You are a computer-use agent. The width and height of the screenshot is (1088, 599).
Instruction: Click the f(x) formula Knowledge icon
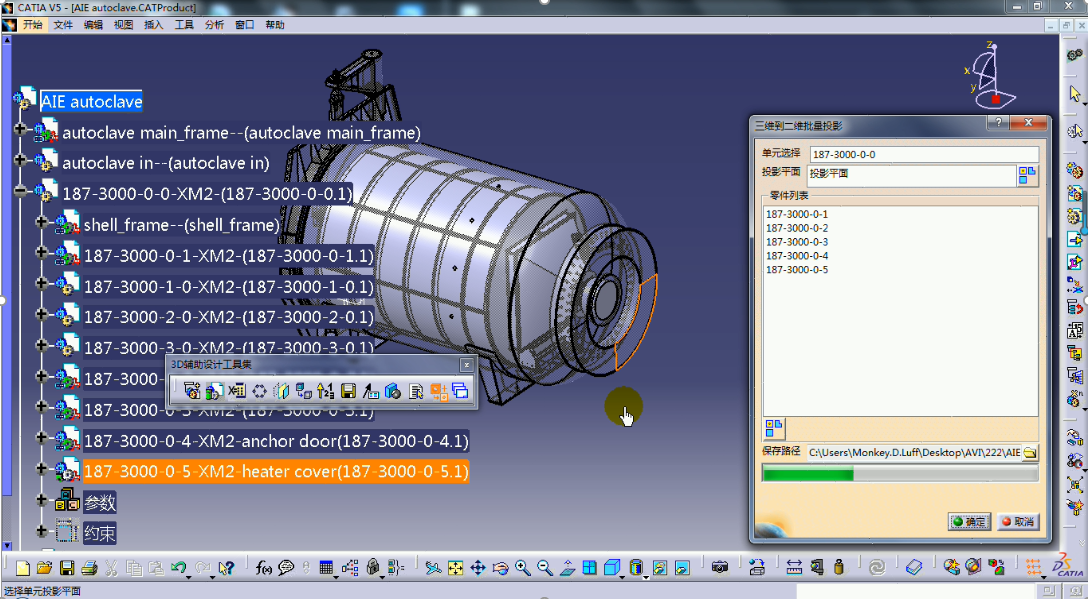point(264,567)
